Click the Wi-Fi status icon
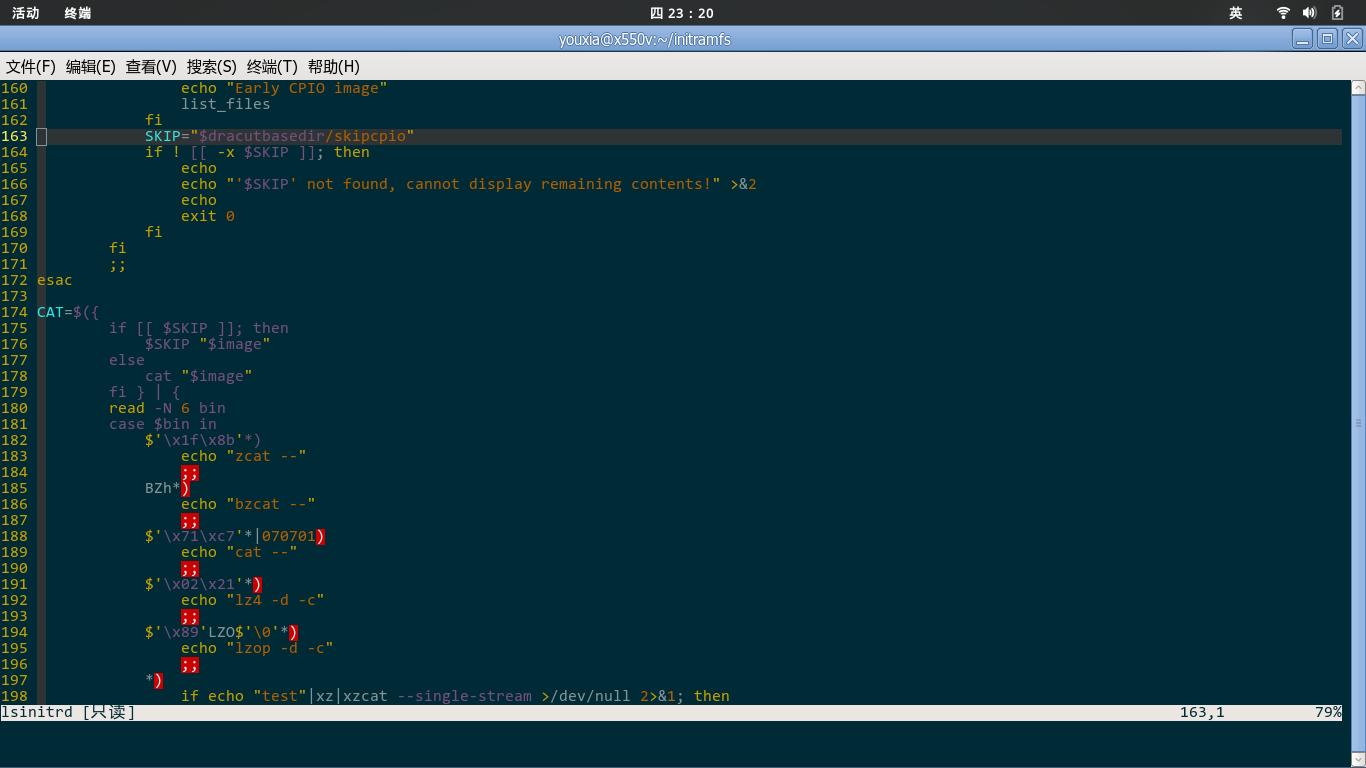The width and height of the screenshot is (1366, 768). coord(1283,13)
